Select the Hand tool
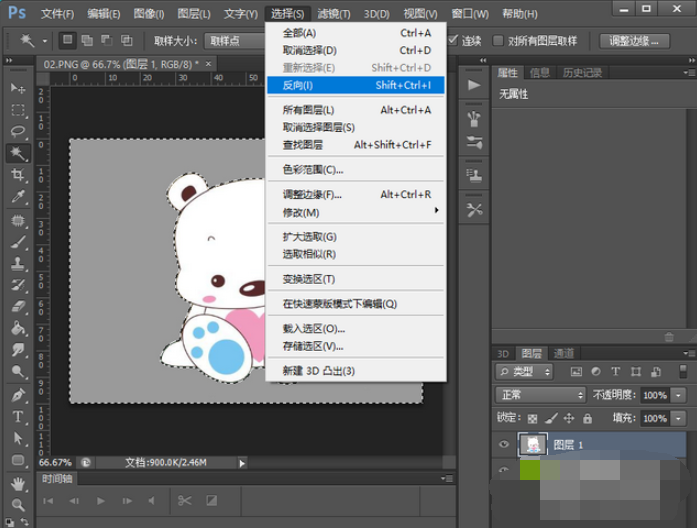The height and width of the screenshot is (528, 697). pyautogui.click(x=18, y=484)
